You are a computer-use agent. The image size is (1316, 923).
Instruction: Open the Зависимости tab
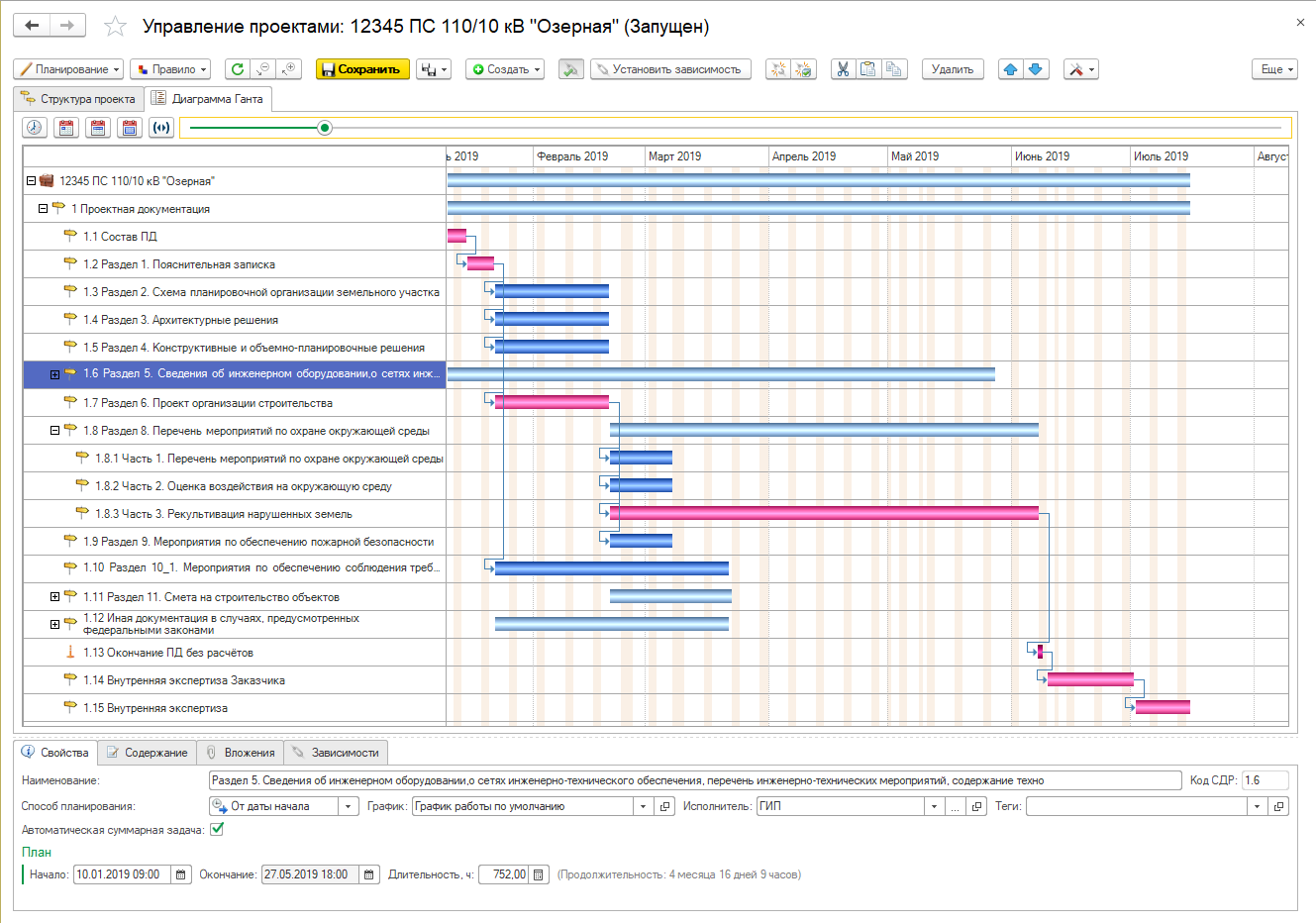tap(336, 753)
